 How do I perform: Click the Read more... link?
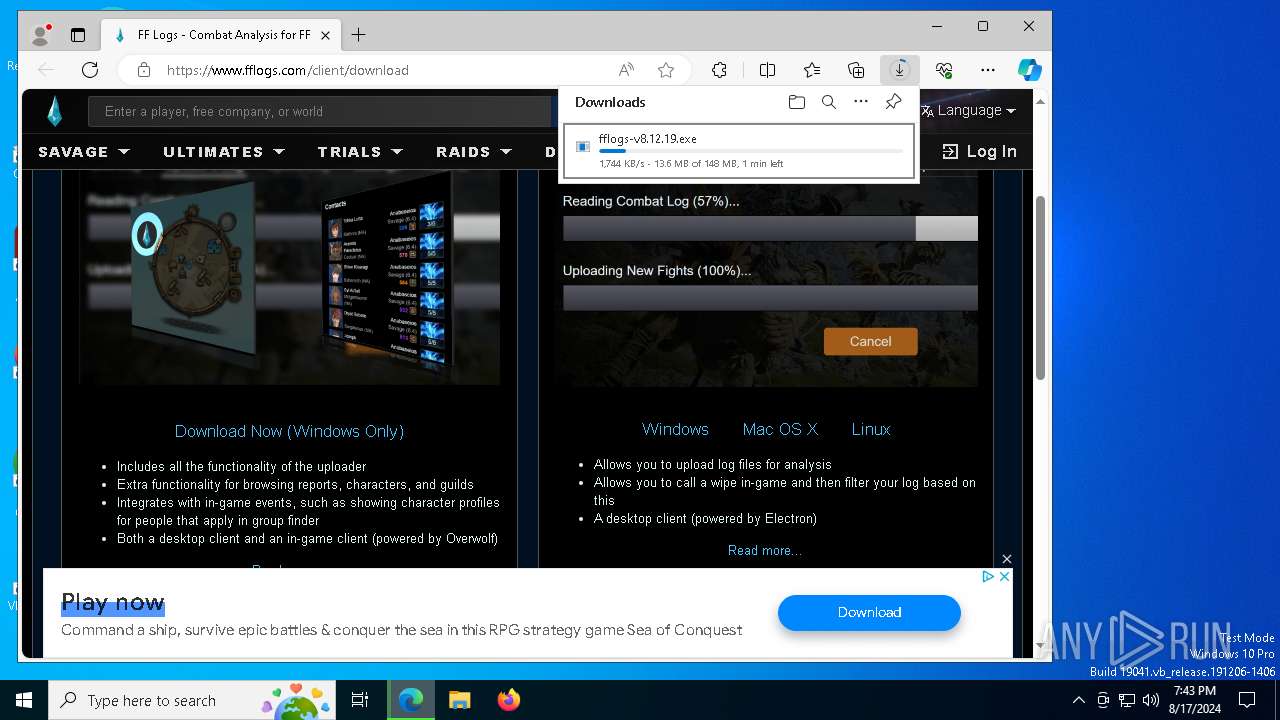tap(765, 550)
